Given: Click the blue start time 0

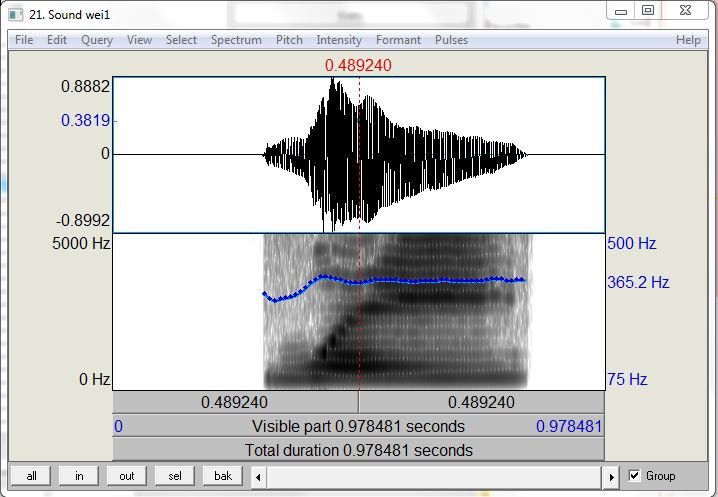Looking at the screenshot, I should coord(118,426).
